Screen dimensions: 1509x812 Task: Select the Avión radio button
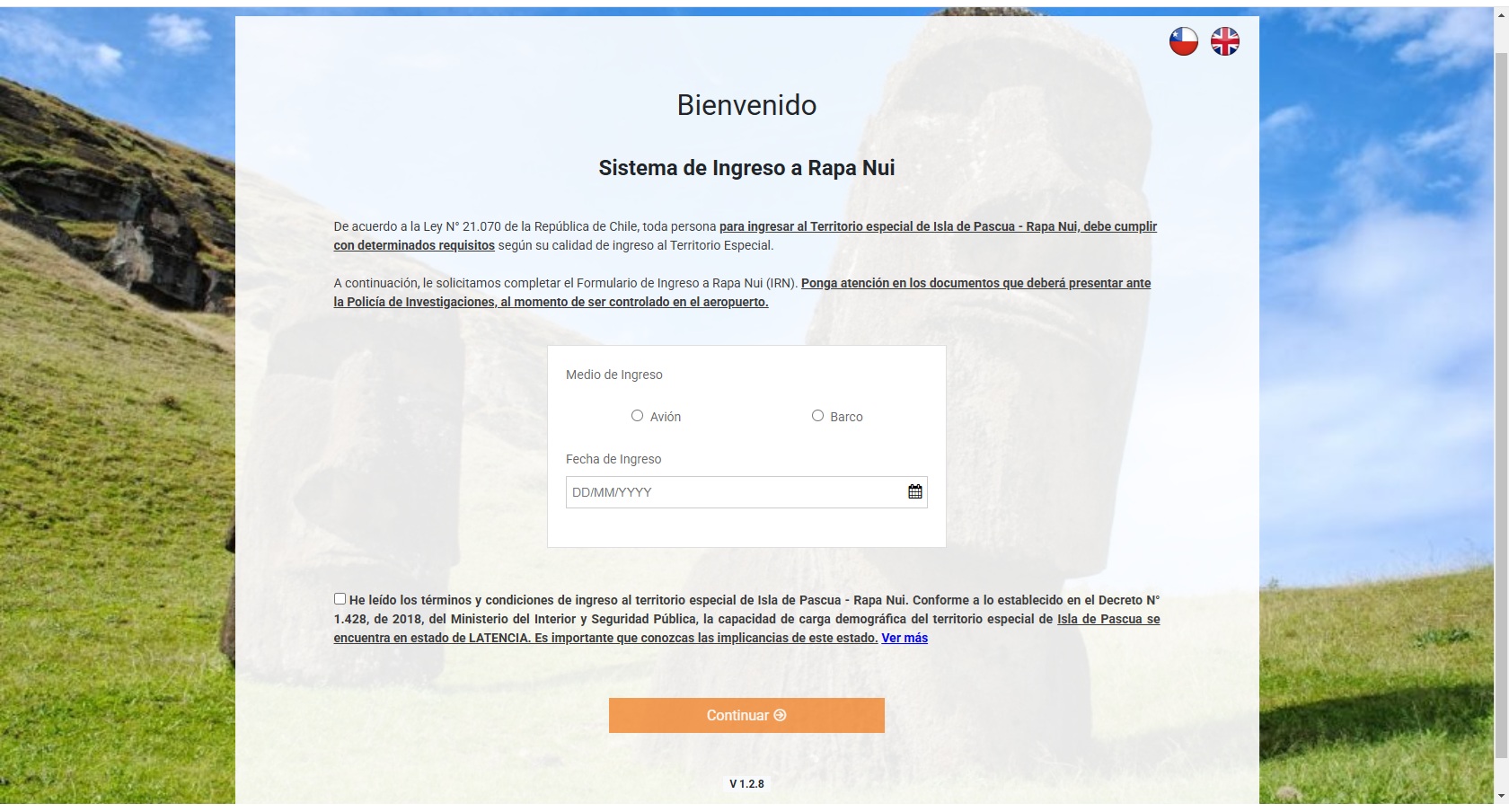click(x=637, y=416)
